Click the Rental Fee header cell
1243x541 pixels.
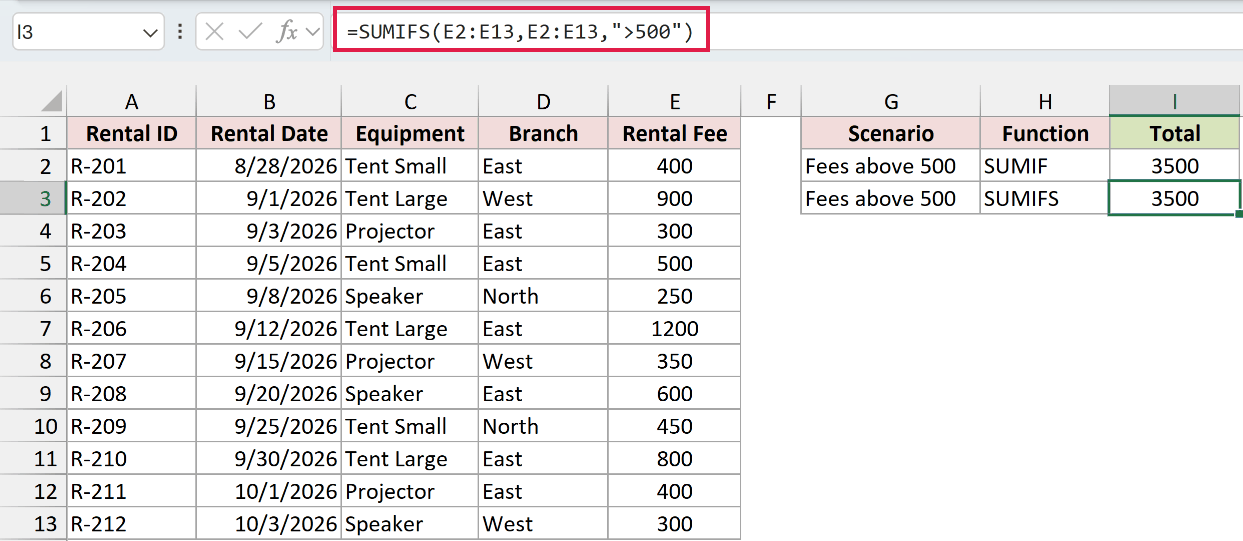pyautogui.click(x=675, y=133)
